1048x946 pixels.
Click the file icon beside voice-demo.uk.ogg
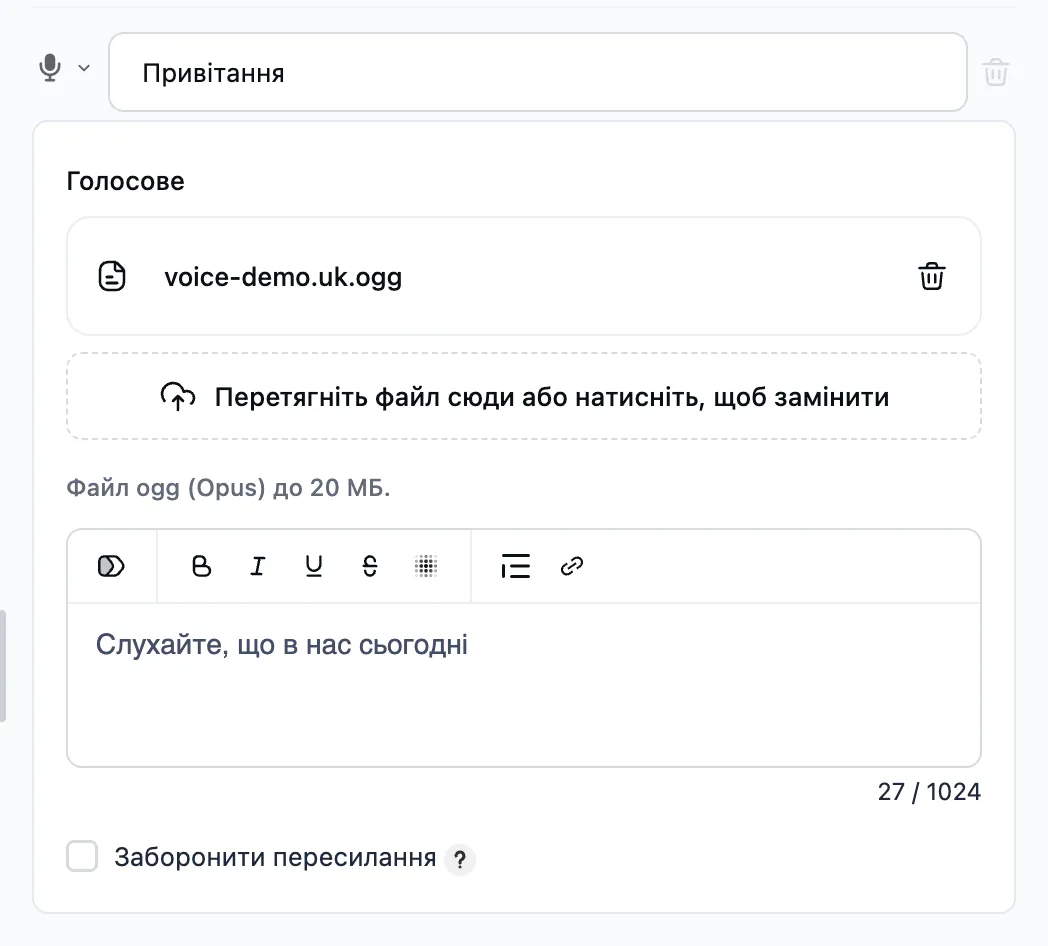click(112, 276)
